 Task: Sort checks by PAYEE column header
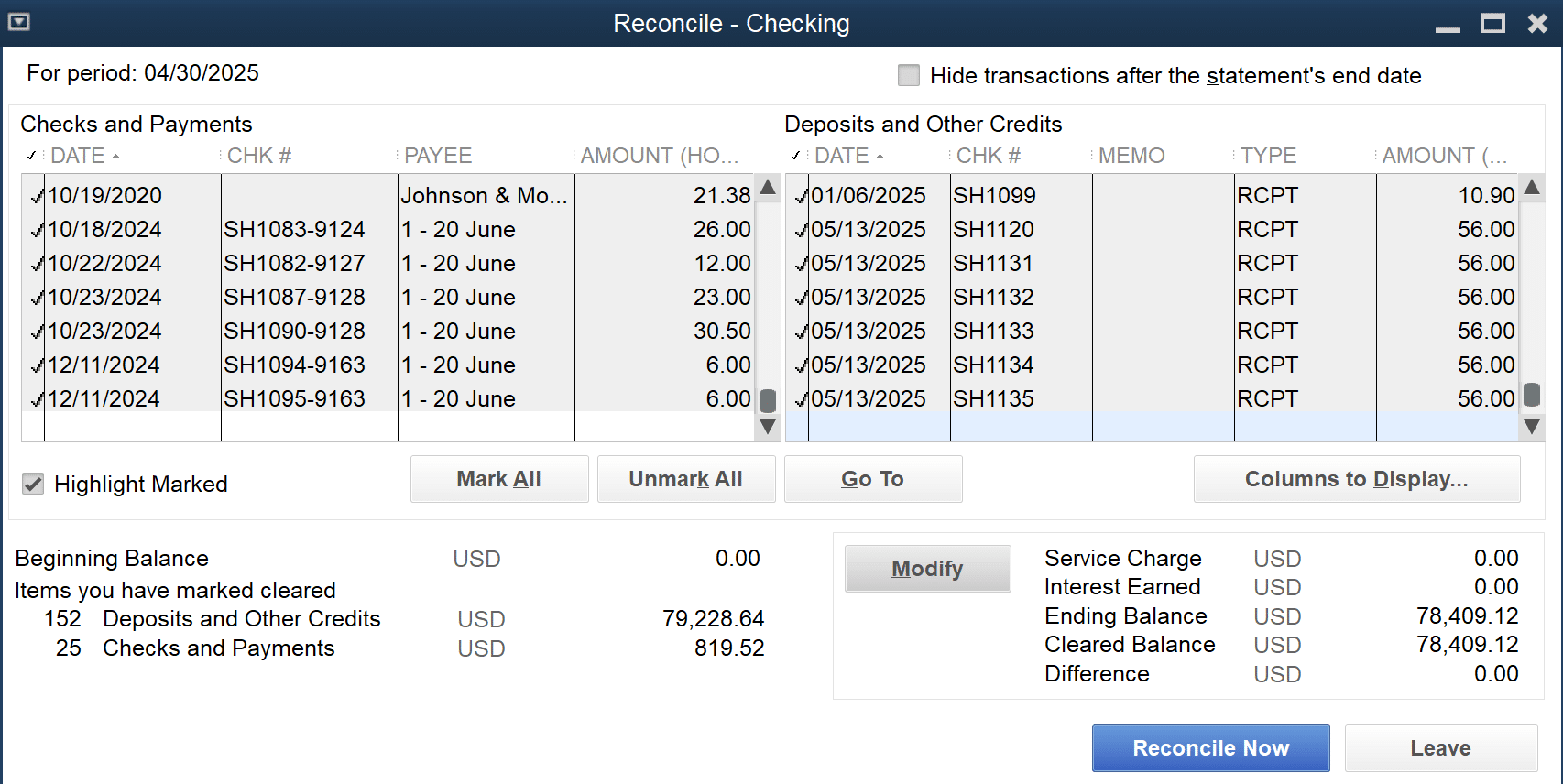438,156
